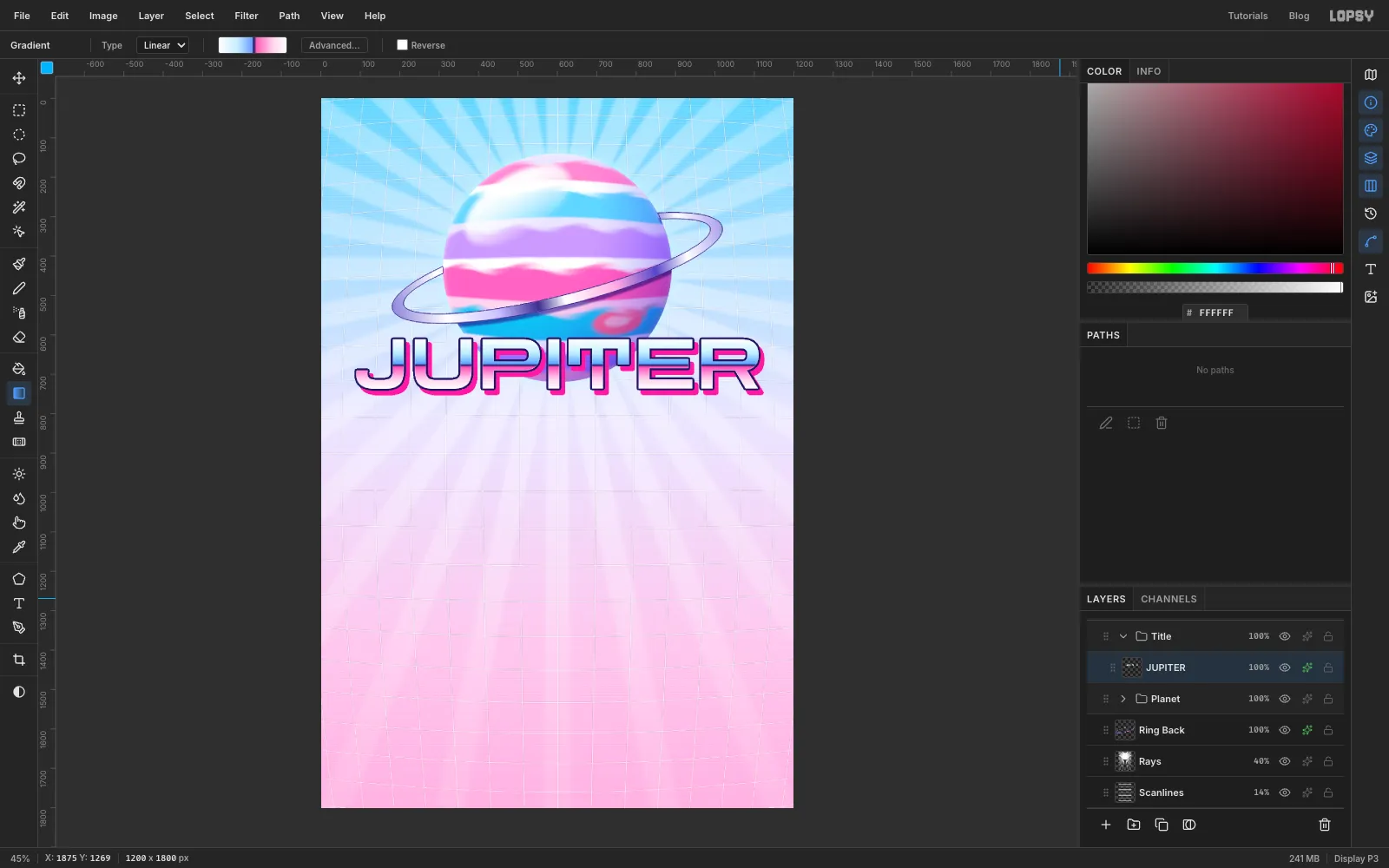Pick the Eraser tool
This screenshot has height=868, width=1389.
click(x=19, y=337)
